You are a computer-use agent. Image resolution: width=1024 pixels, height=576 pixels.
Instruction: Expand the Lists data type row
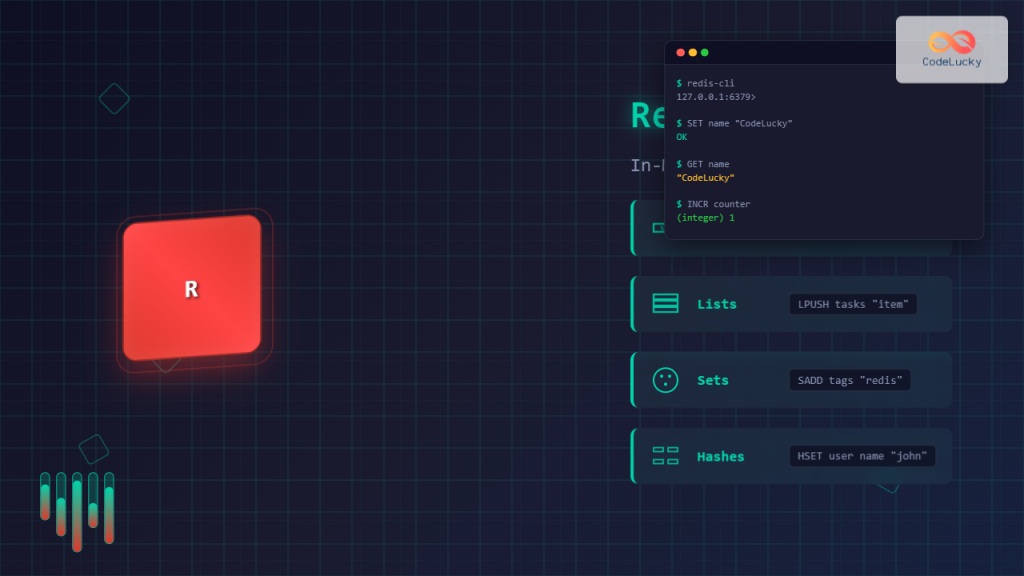pyautogui.click(x=790, y=304)
